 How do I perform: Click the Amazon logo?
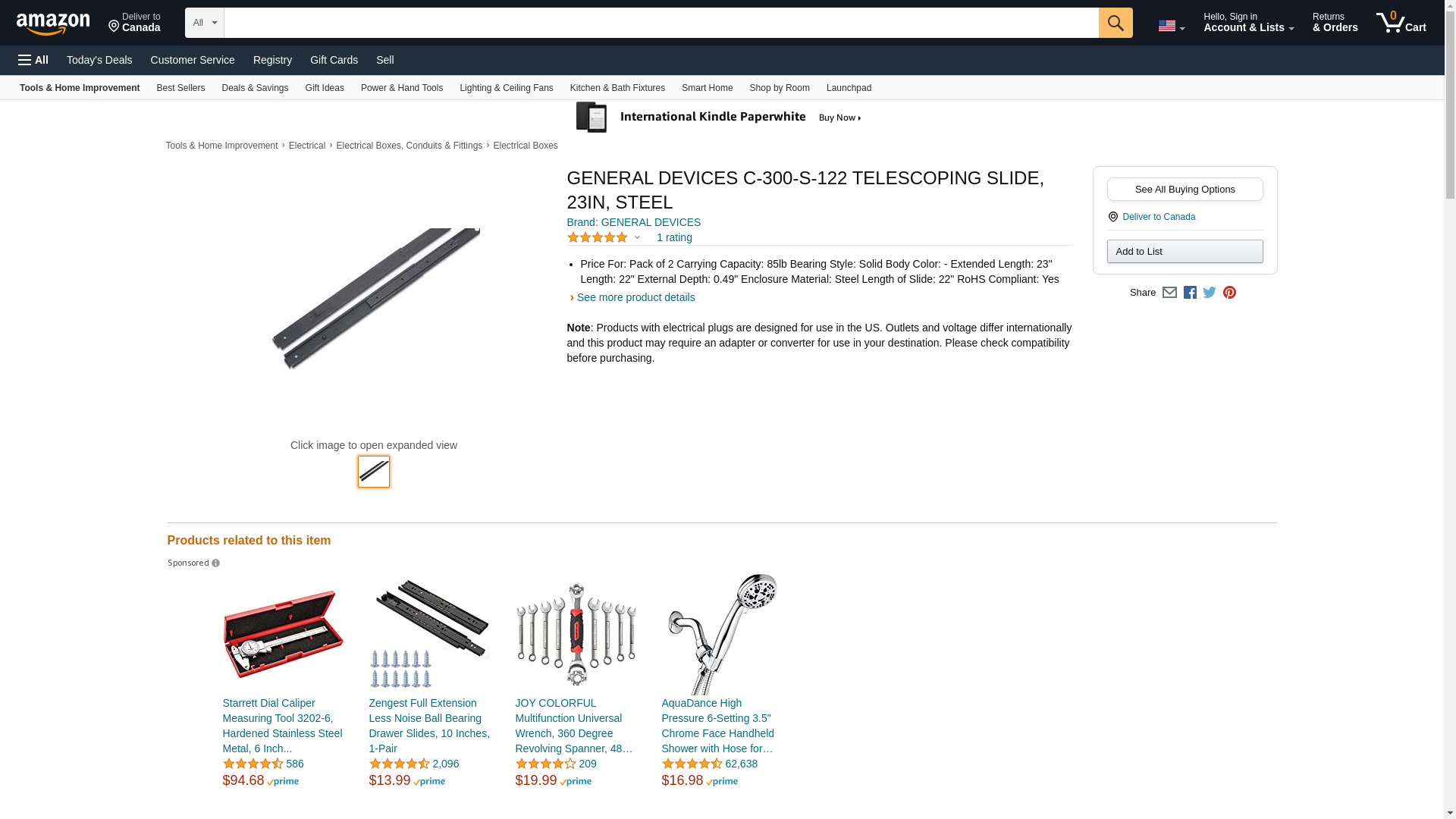click(53, 24)
